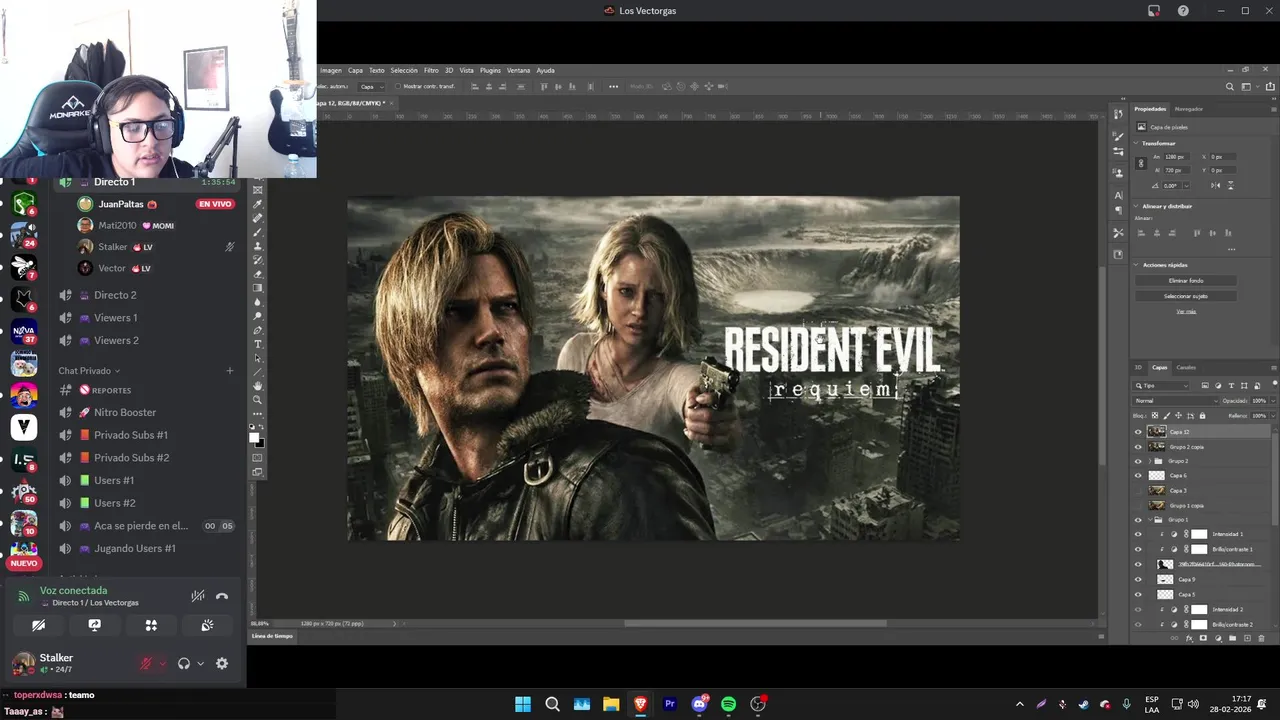Open the Nitro Booster channel
Screen dimensions: 1280x720
point(125,412)
